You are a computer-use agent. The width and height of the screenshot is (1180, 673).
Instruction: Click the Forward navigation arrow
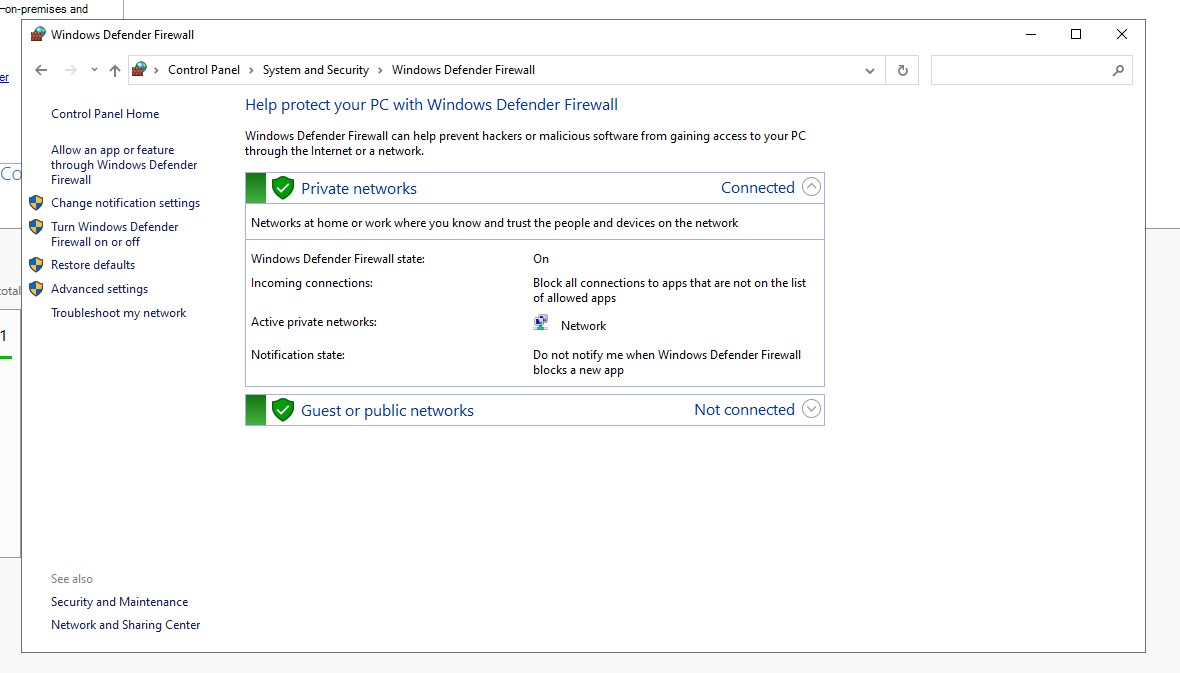coord(71,70)
